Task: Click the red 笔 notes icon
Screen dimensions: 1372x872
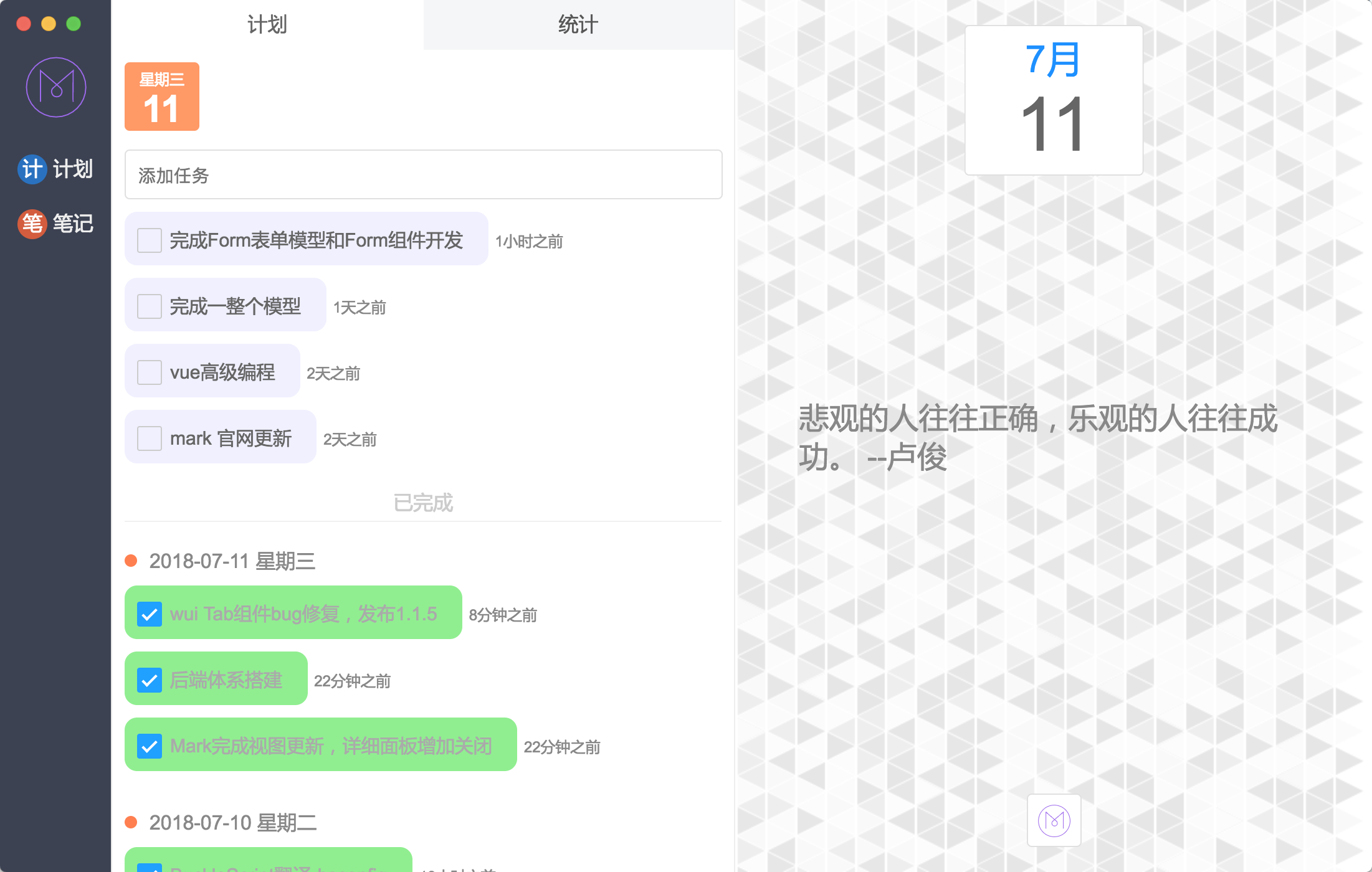Action: coord(32,224)
